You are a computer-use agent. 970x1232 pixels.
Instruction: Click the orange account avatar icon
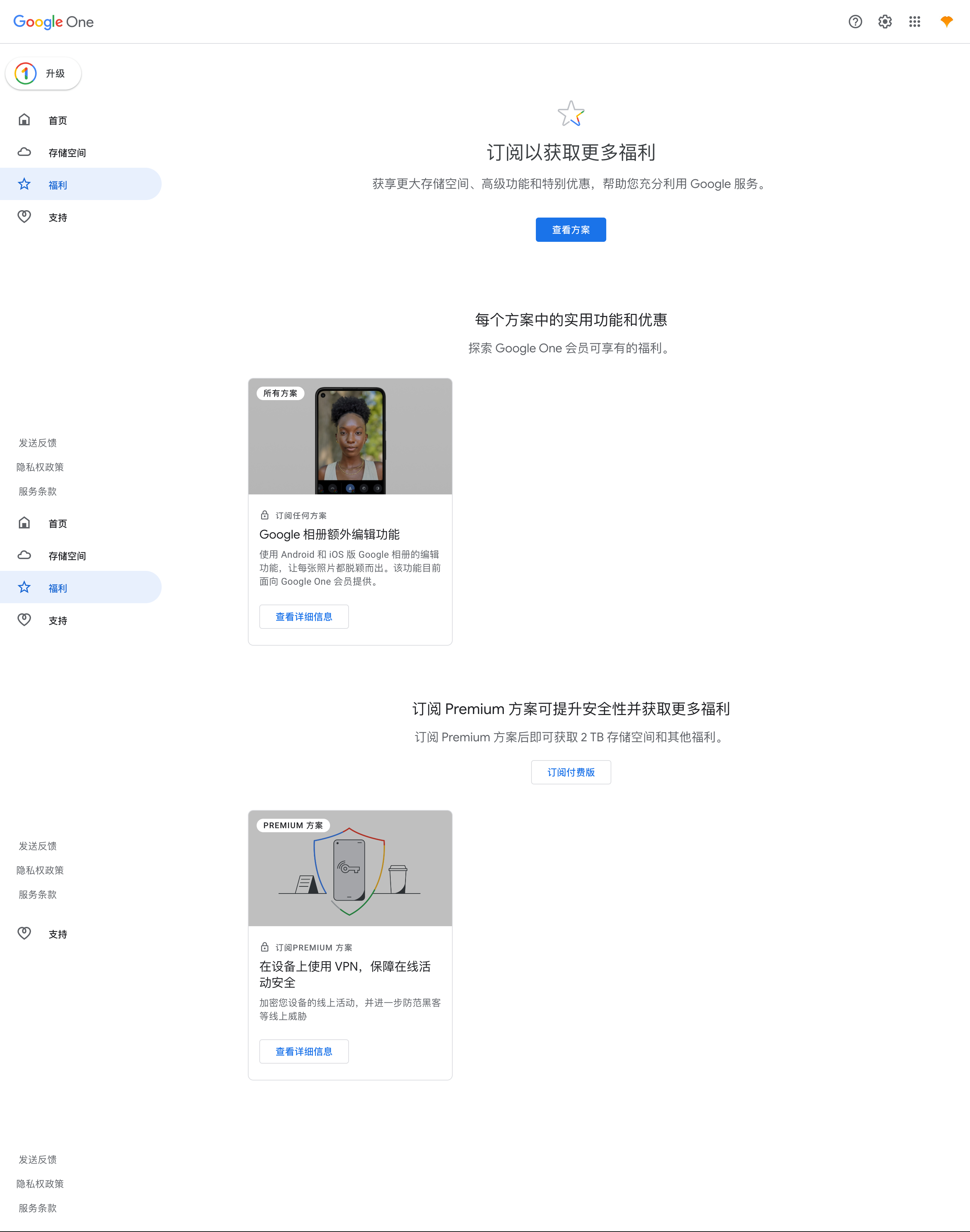tap(946, 22)
